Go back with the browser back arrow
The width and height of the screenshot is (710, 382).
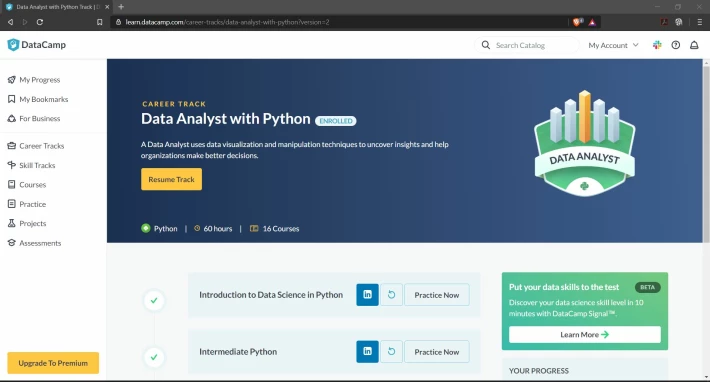(x=10, y=22)
